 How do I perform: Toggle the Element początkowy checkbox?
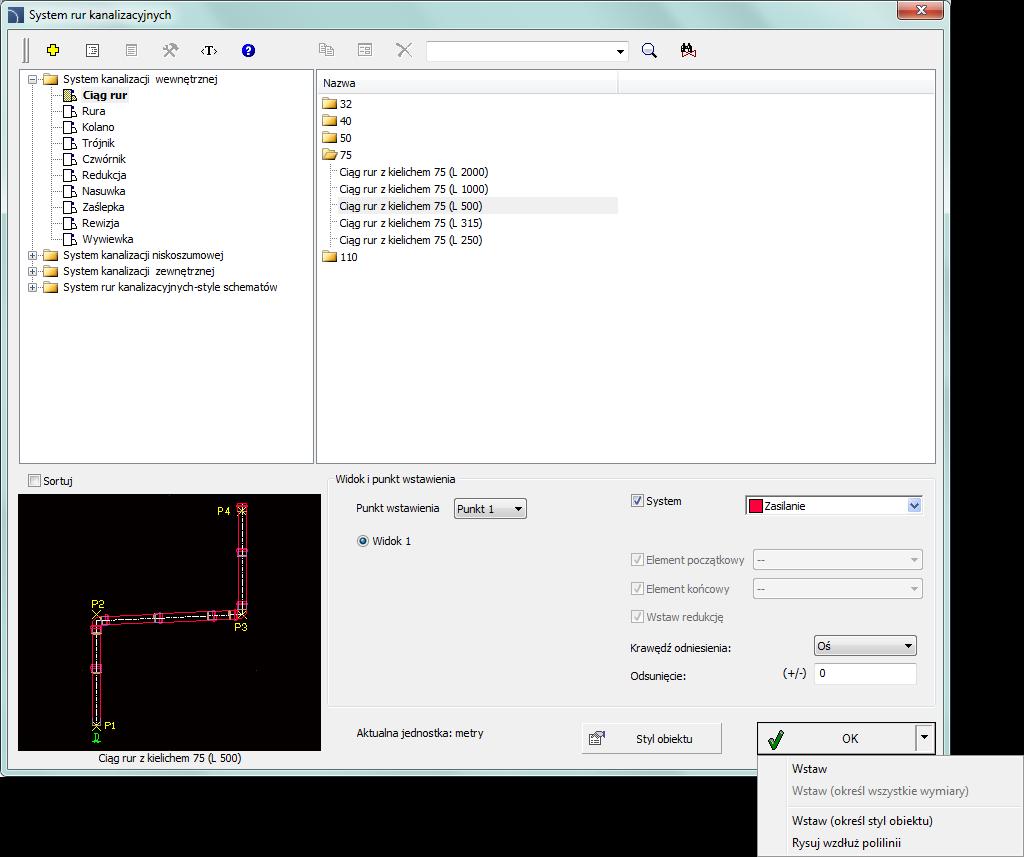[637, 560]
